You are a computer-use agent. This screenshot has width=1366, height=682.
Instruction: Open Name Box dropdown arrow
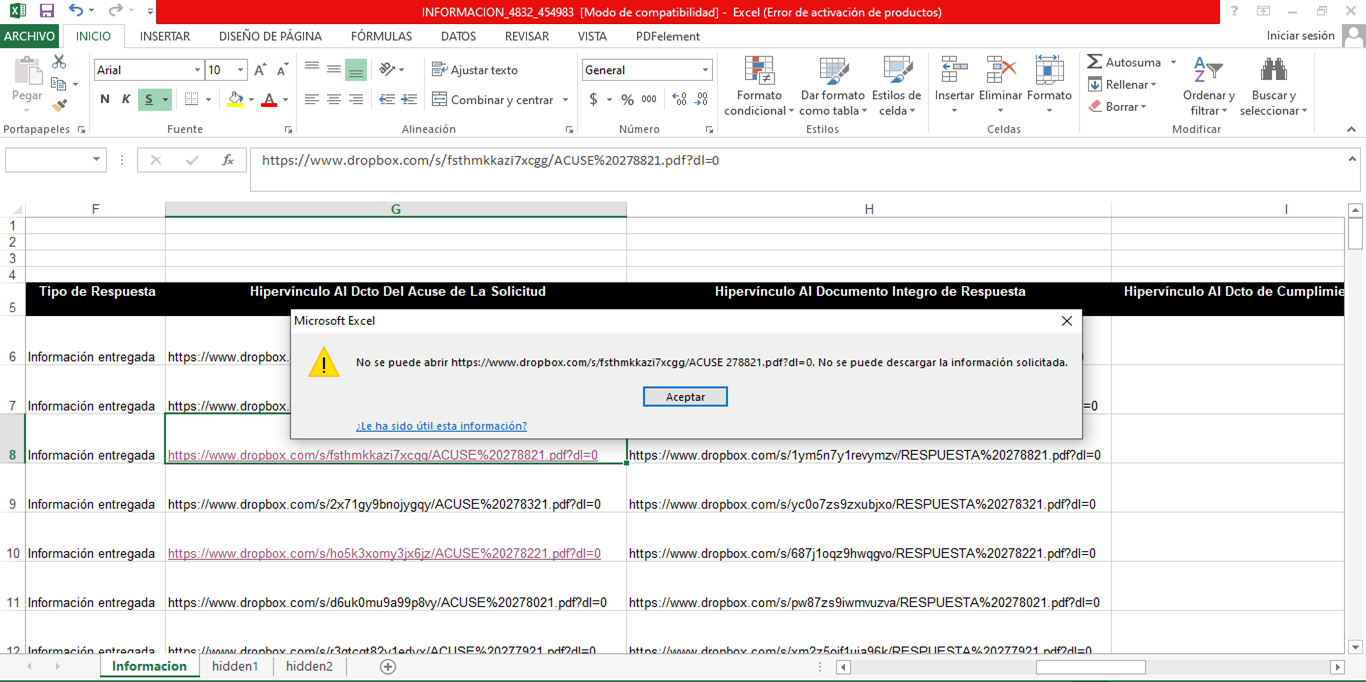click(96, 160)
